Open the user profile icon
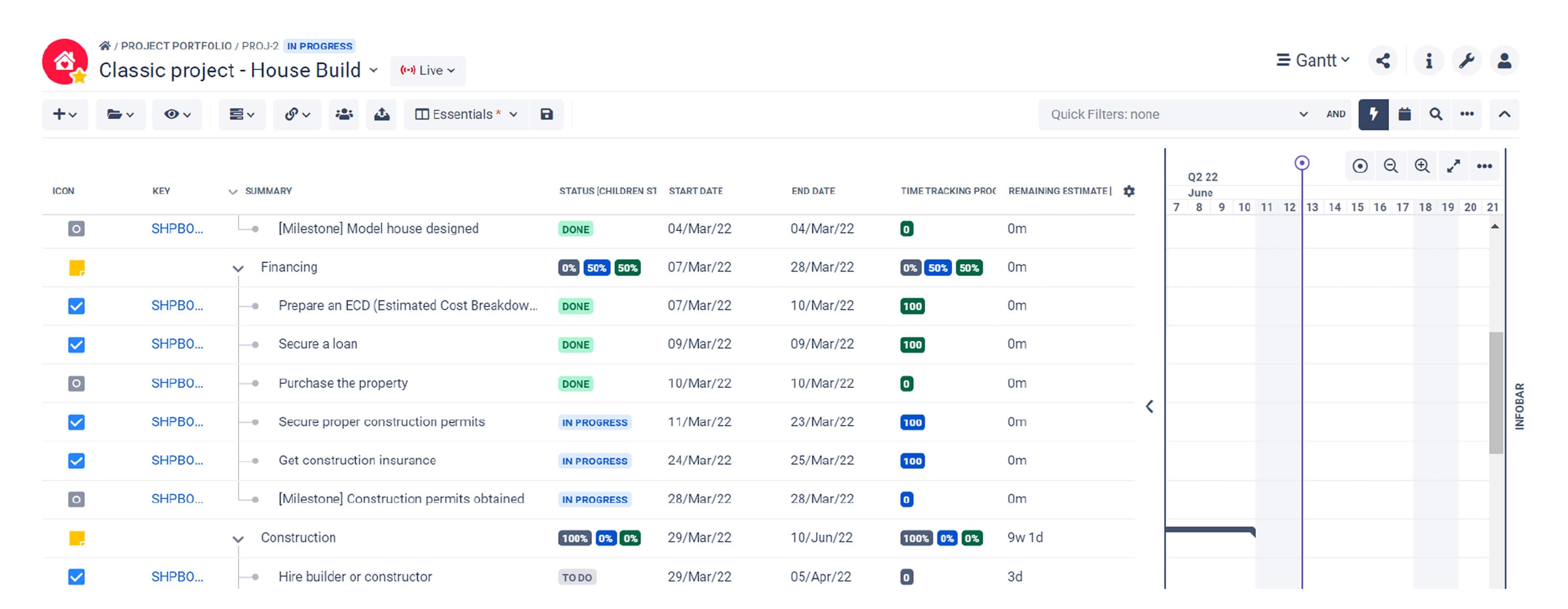Image resolution: width=1568 pixels, height=609 pixels. pos(1504,61)
